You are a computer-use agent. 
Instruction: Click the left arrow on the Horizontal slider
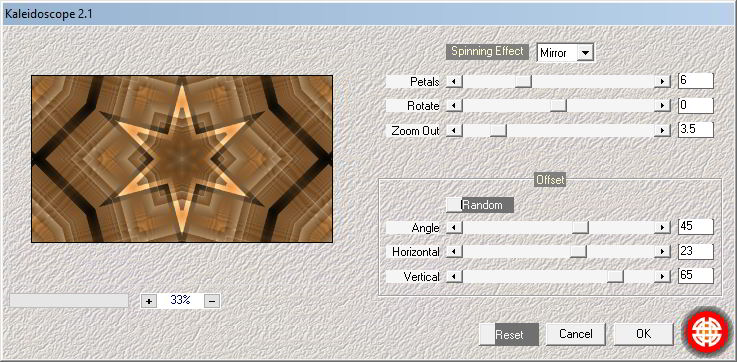point(454,252)
